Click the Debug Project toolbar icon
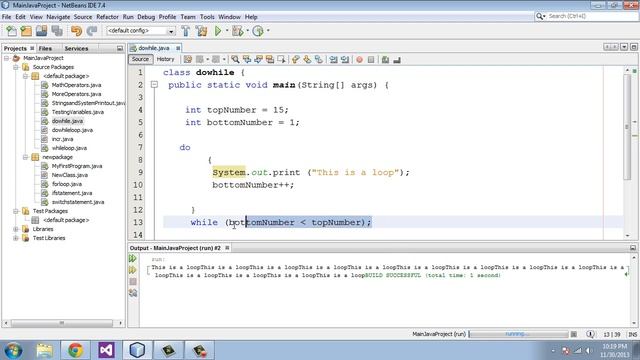Viewport: 640px width, 360px height. pyautogui.click(x=238, y=31)
